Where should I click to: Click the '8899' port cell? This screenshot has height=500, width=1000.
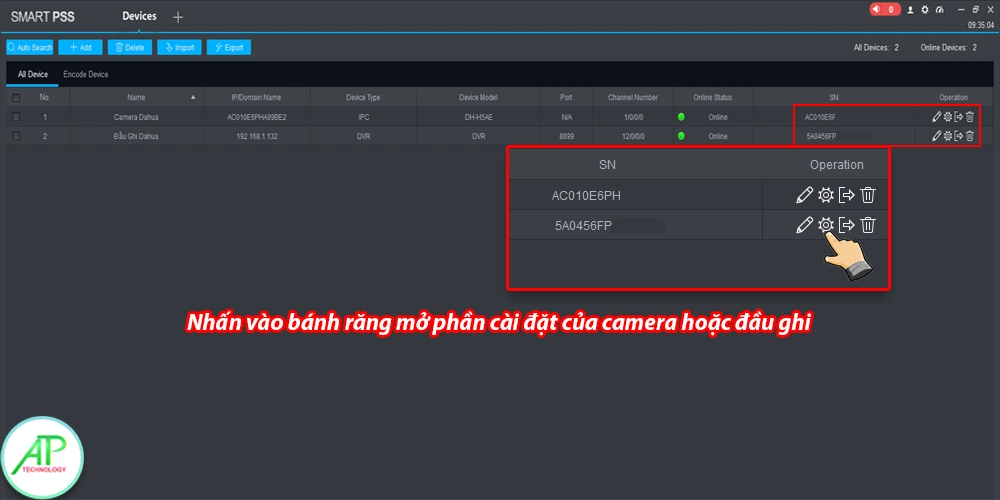click(566, 136)
